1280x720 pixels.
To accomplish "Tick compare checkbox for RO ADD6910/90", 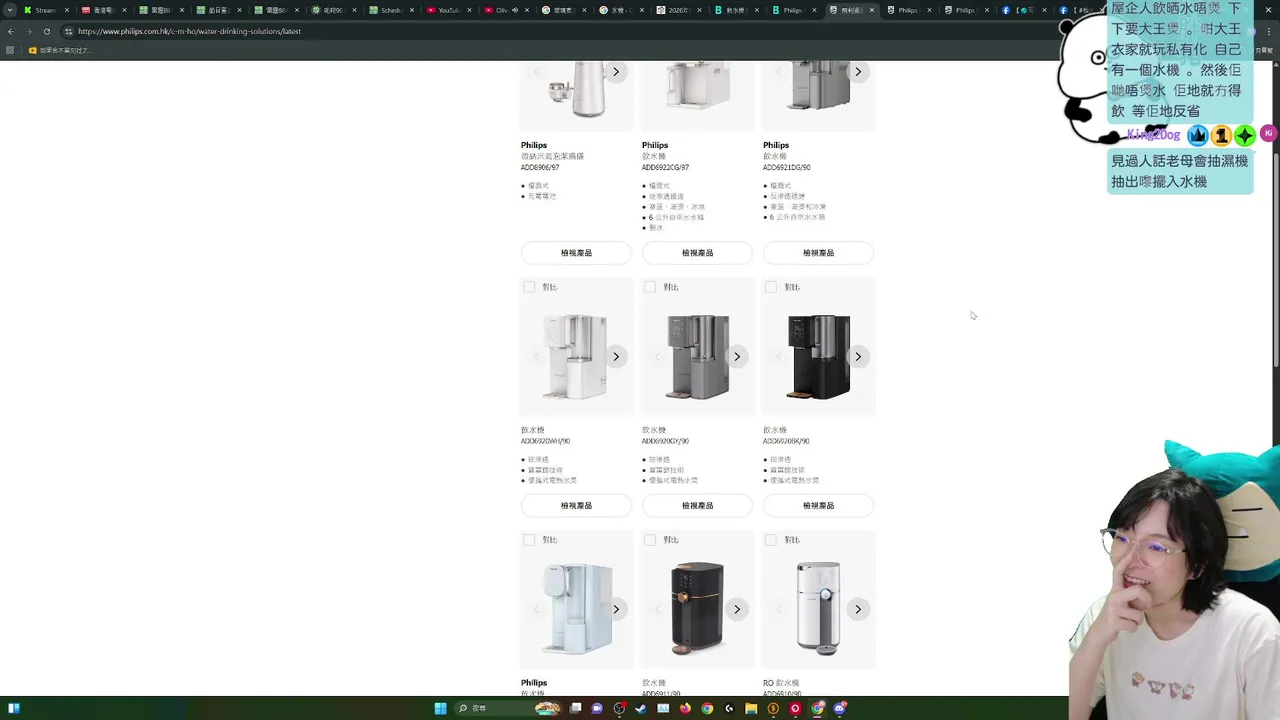I will tap(771, 540).
